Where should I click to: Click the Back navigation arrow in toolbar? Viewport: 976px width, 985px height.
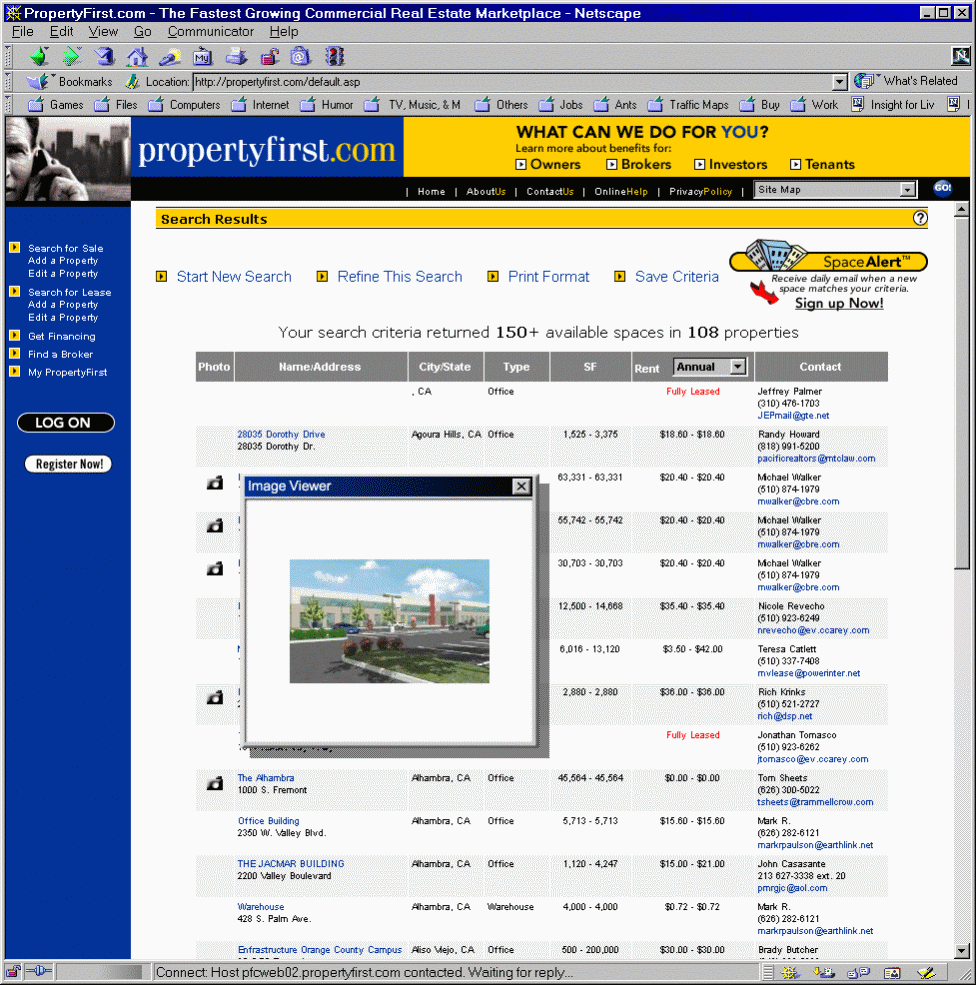pos(39,56)
